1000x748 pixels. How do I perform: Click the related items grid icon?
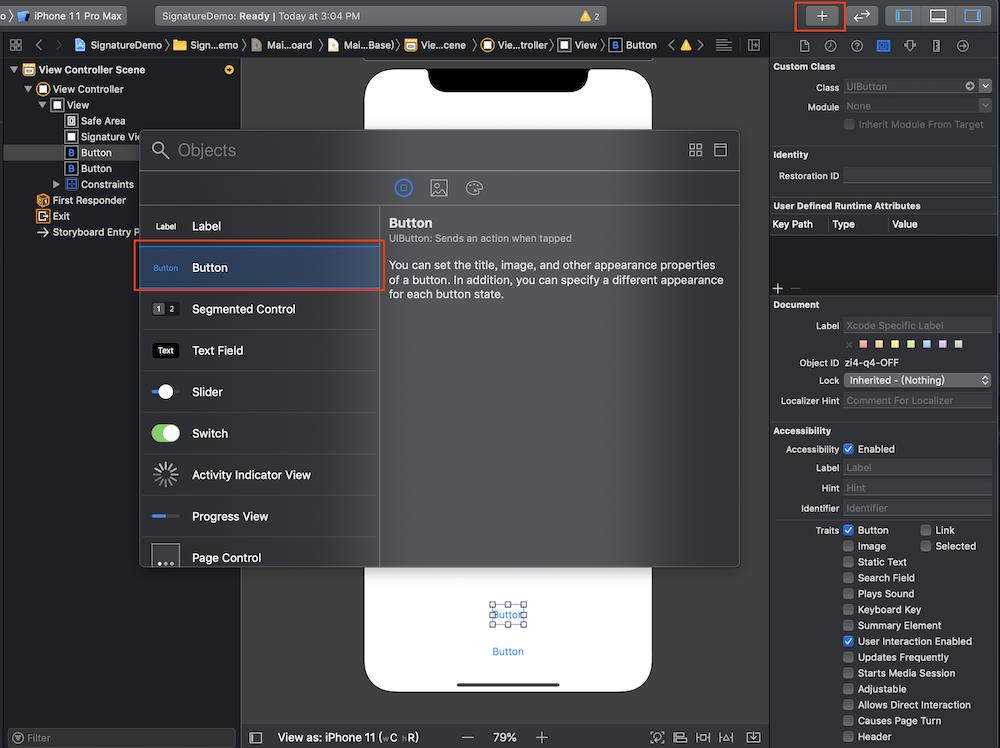[16, 45]
